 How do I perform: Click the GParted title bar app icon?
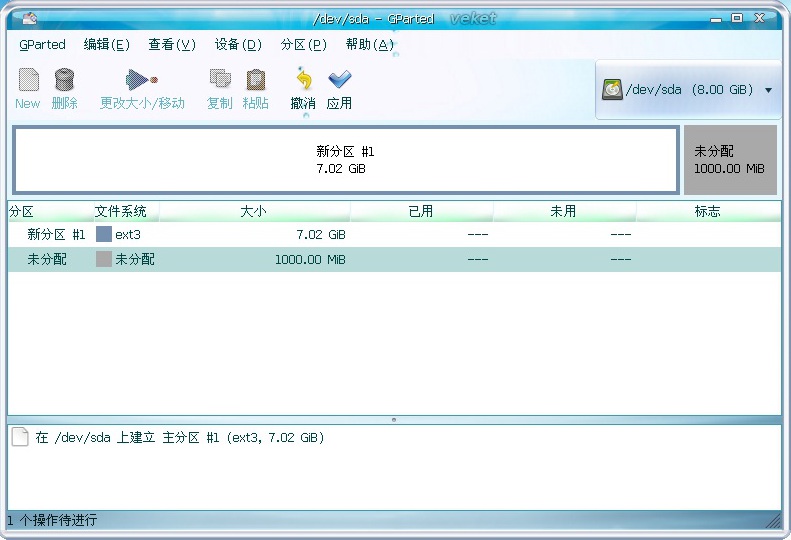point(29,18)
